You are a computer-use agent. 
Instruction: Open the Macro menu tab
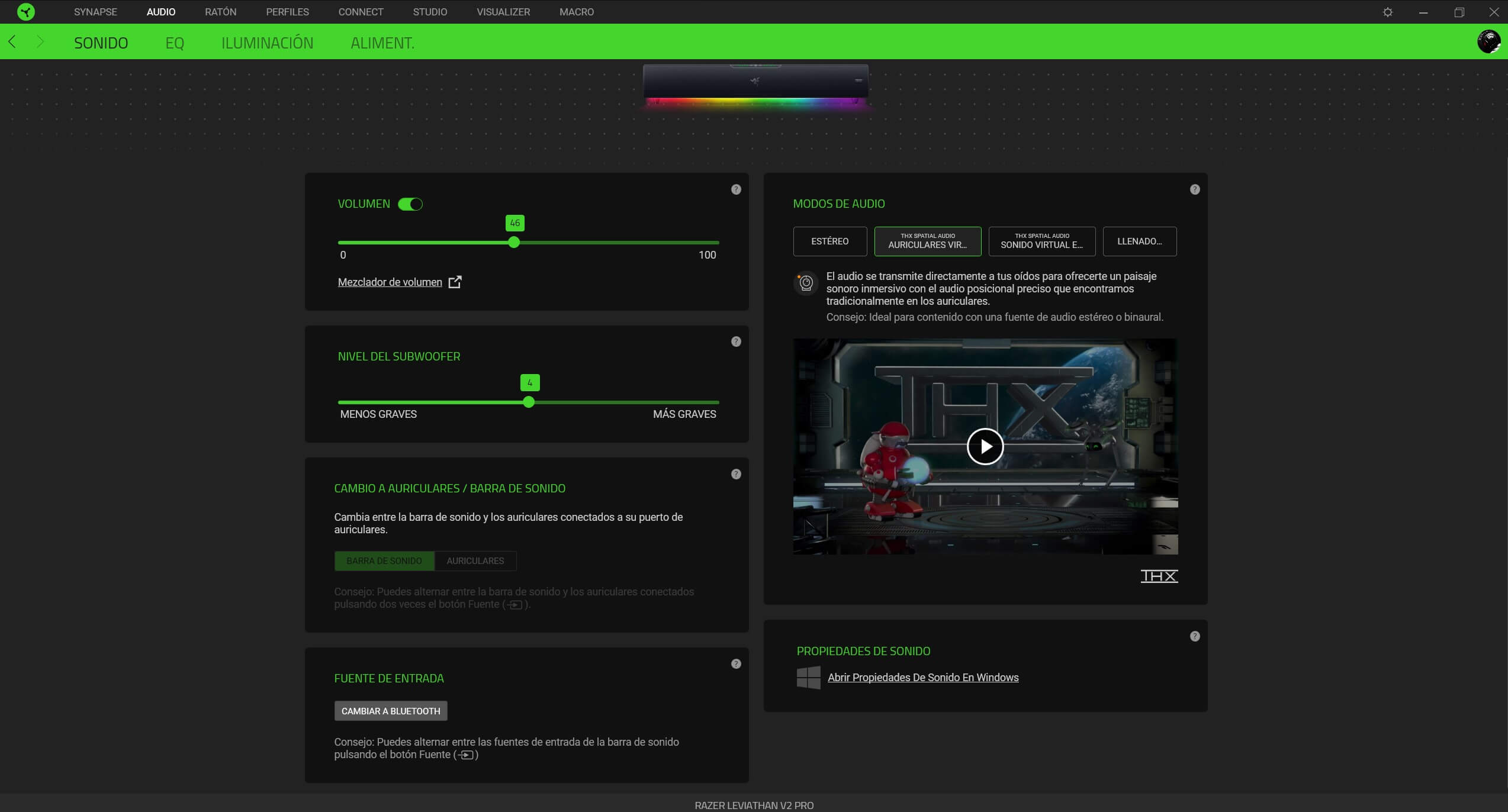(576, 12)
